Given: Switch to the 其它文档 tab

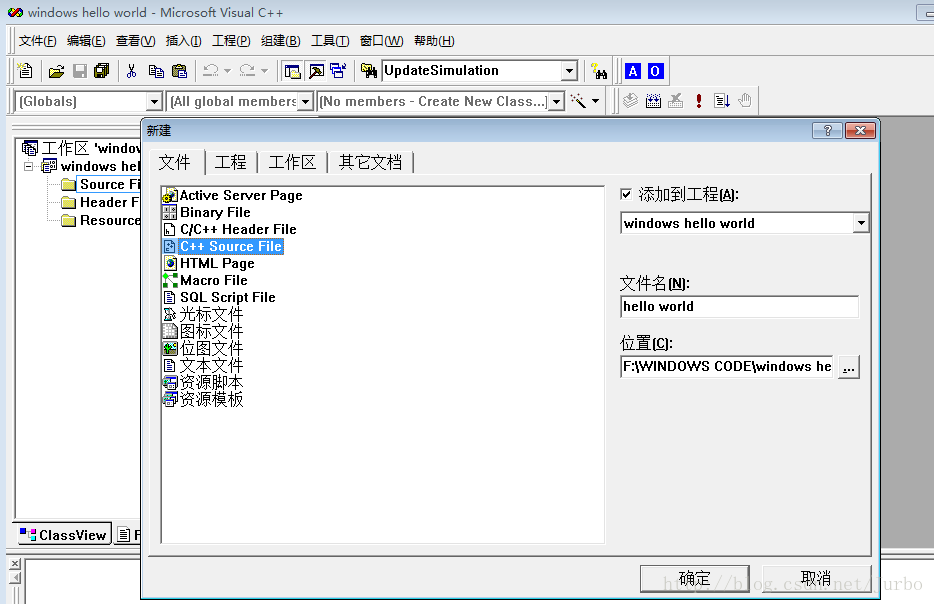Looking at the screenshot, I should [370, 162].
